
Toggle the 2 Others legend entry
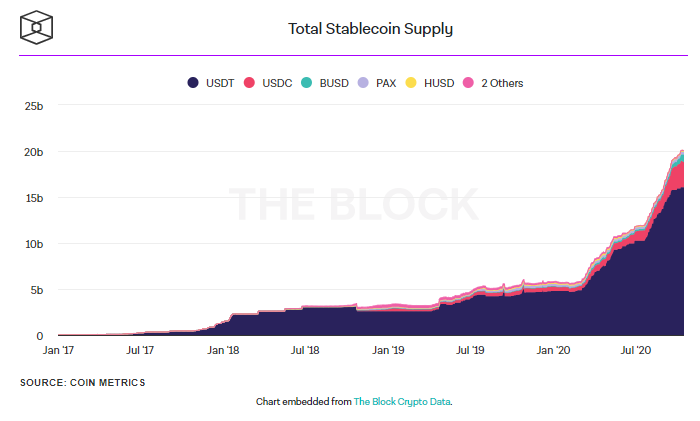(502, 83)
